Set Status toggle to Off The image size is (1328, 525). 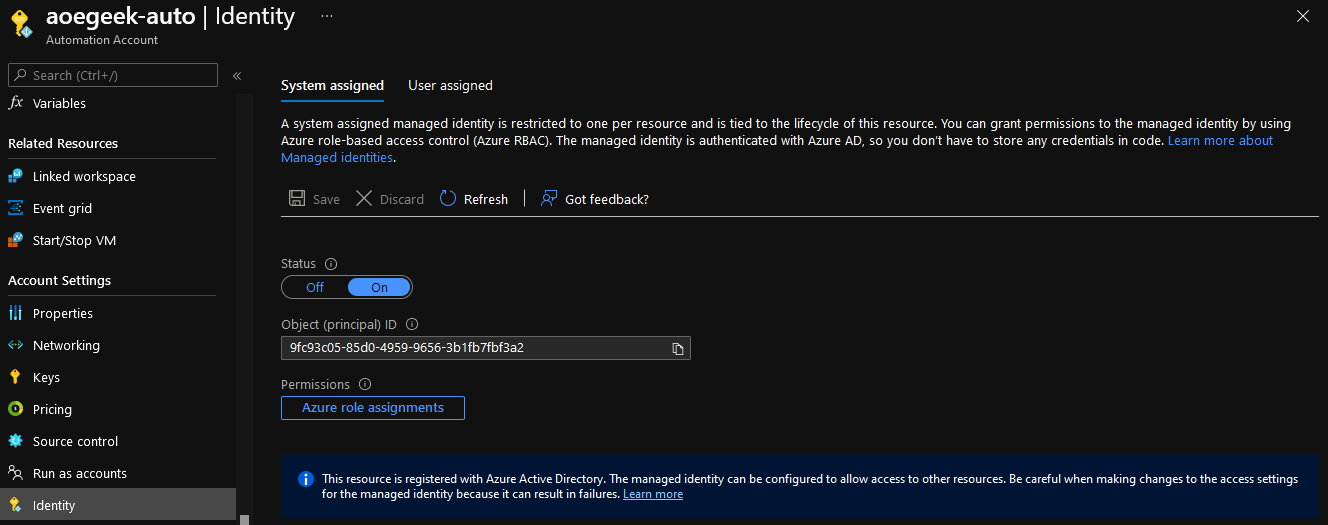click(315, 287)
